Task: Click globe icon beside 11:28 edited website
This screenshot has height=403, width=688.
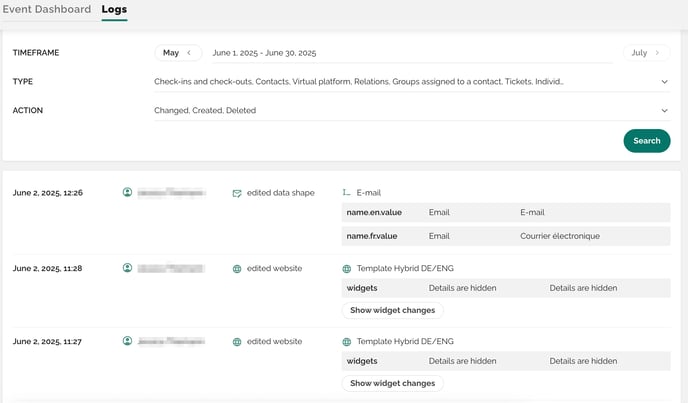Action: point(237,269)
